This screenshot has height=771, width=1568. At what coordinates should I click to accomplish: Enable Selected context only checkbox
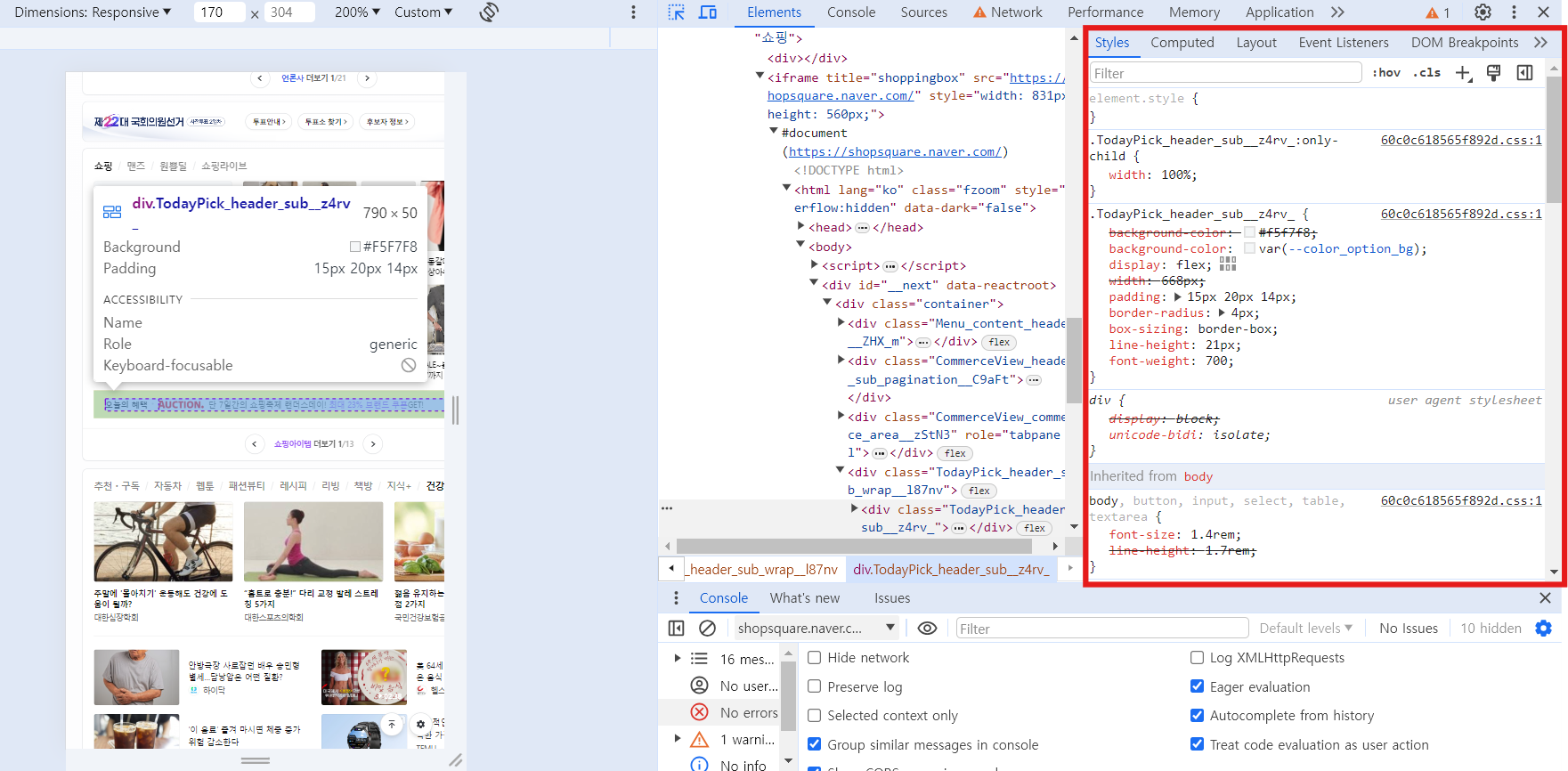pos(815,716)
